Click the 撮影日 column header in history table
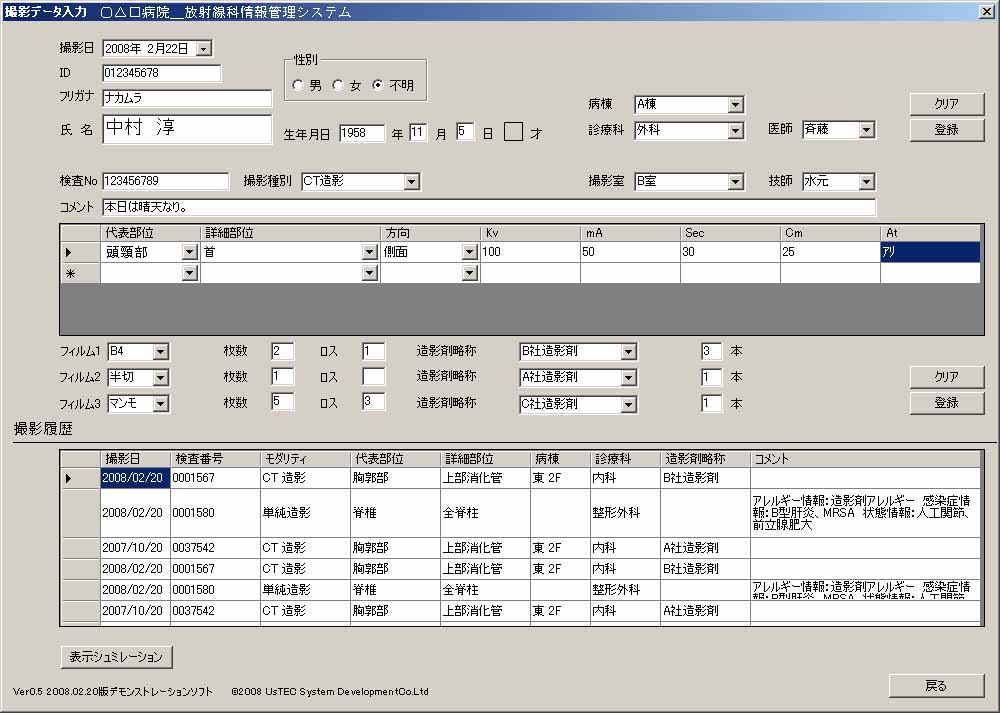1000x713 pixels. pyautogui.click(x=135, y=459)
